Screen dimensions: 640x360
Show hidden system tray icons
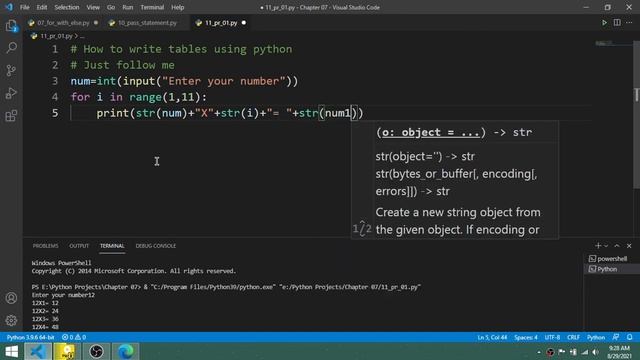click(x=539, y=352)
